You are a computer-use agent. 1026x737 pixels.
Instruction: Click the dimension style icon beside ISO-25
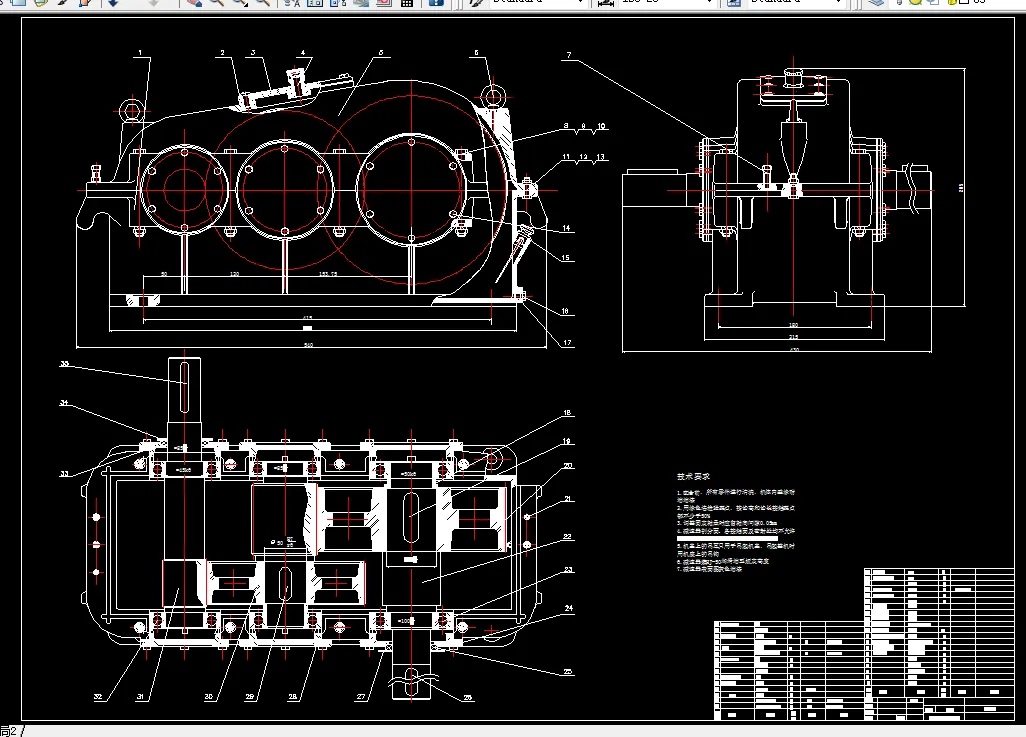coord(606,2)
